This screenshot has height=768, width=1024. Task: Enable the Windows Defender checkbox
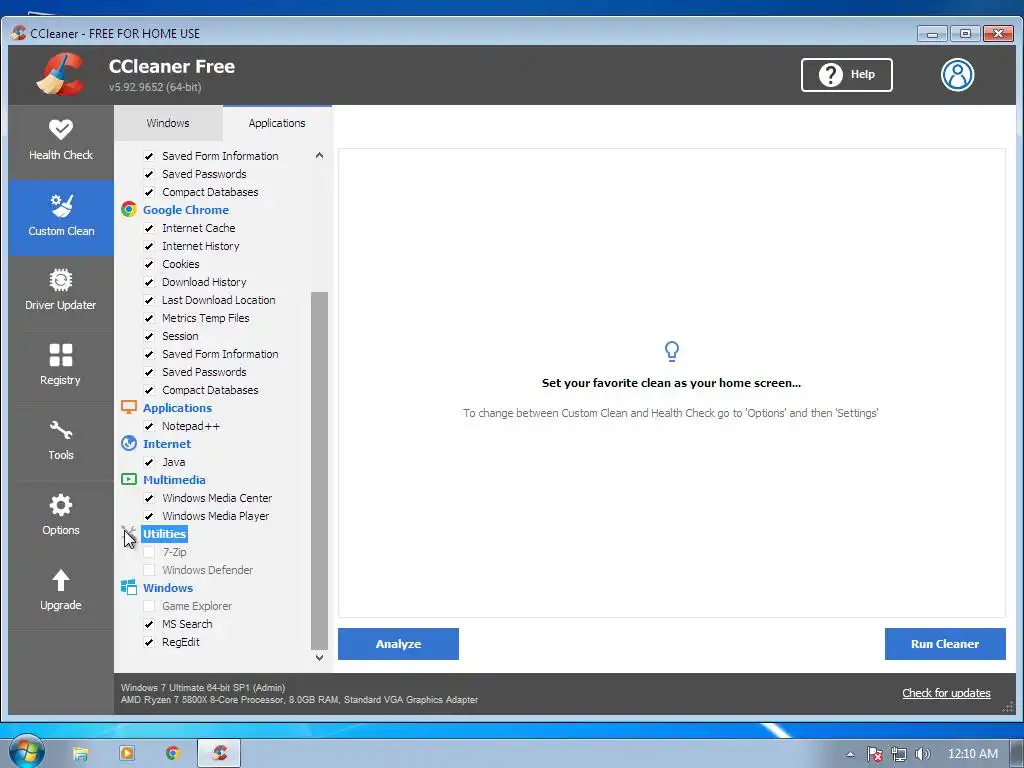pyautogui.click(x=149, y=570)
